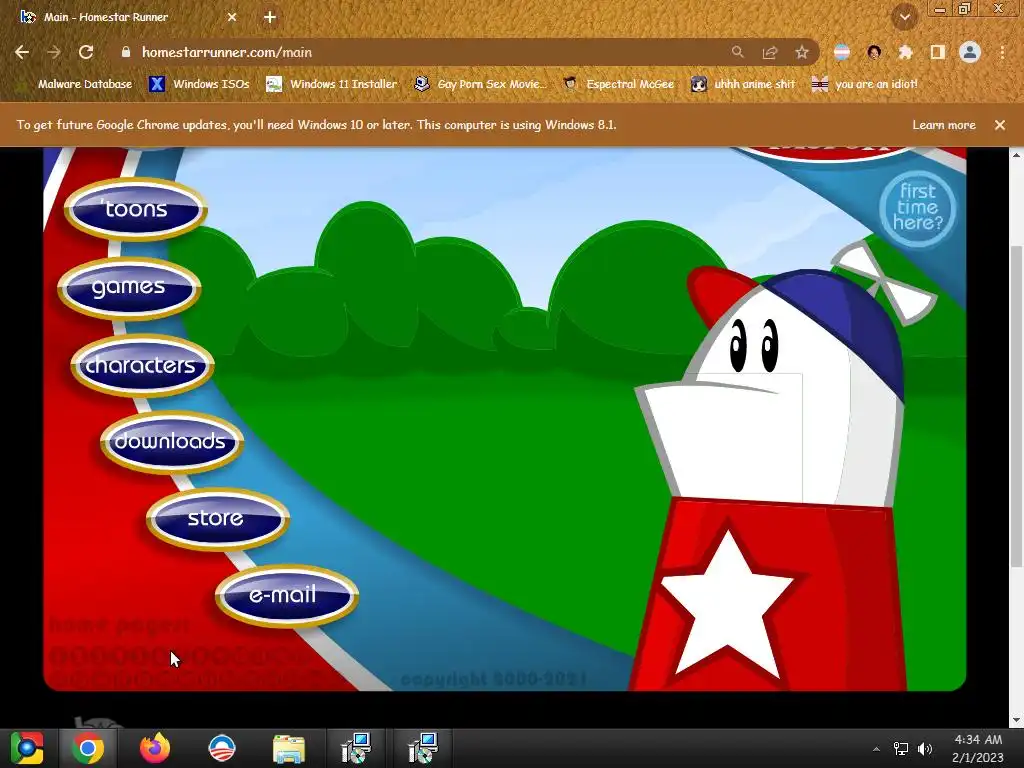Click the browser forward arrow
This screenshot has width=1024, height=768.
(x=54, y=52)
